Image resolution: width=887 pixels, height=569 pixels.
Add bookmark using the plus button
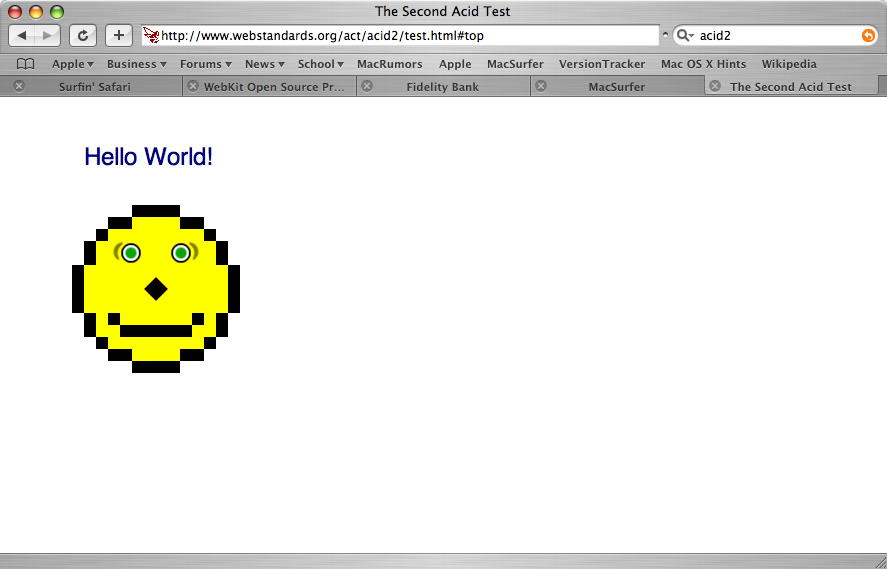click(119, 36)
